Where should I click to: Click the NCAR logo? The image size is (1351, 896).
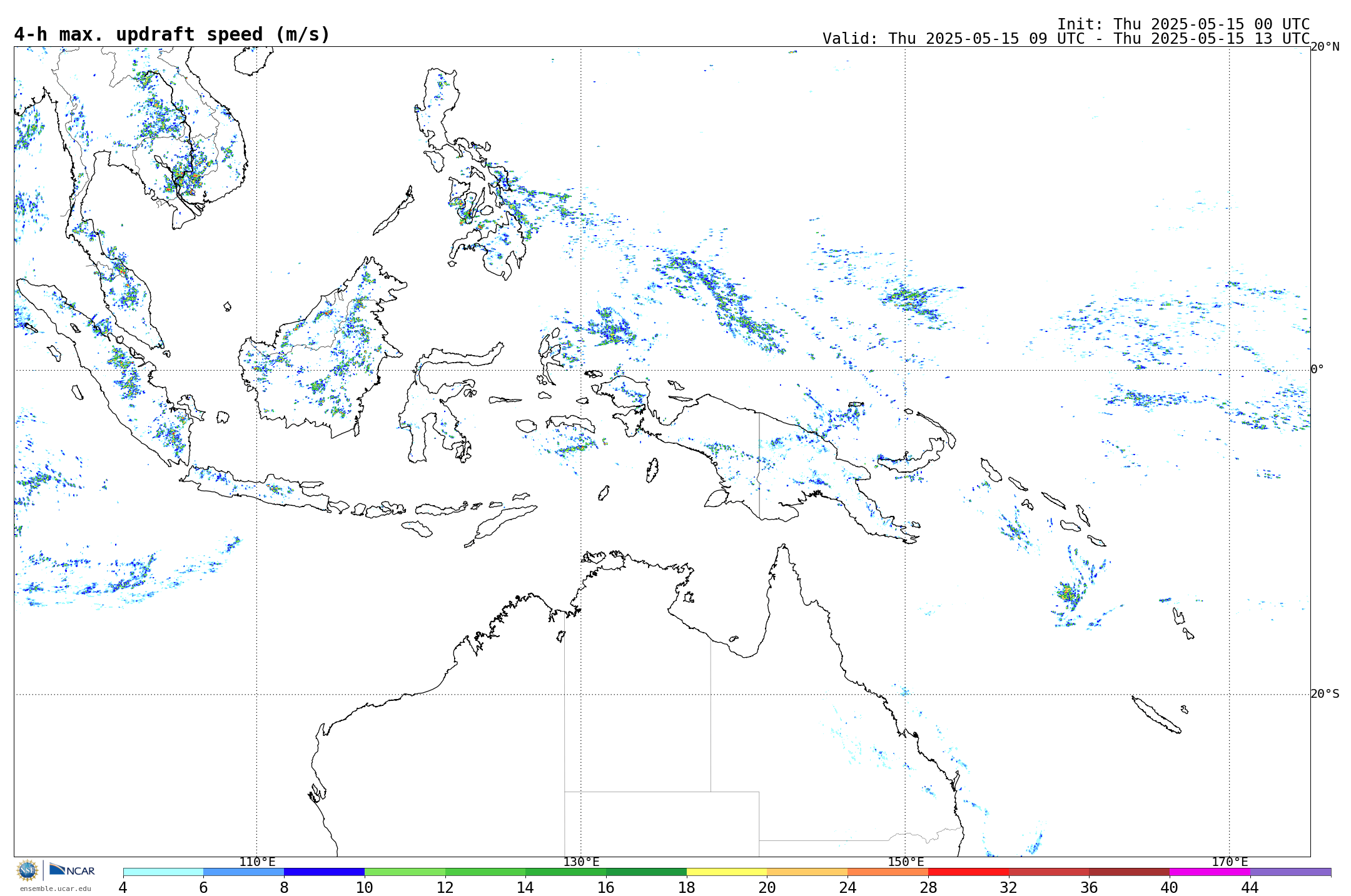pos(72,870)
